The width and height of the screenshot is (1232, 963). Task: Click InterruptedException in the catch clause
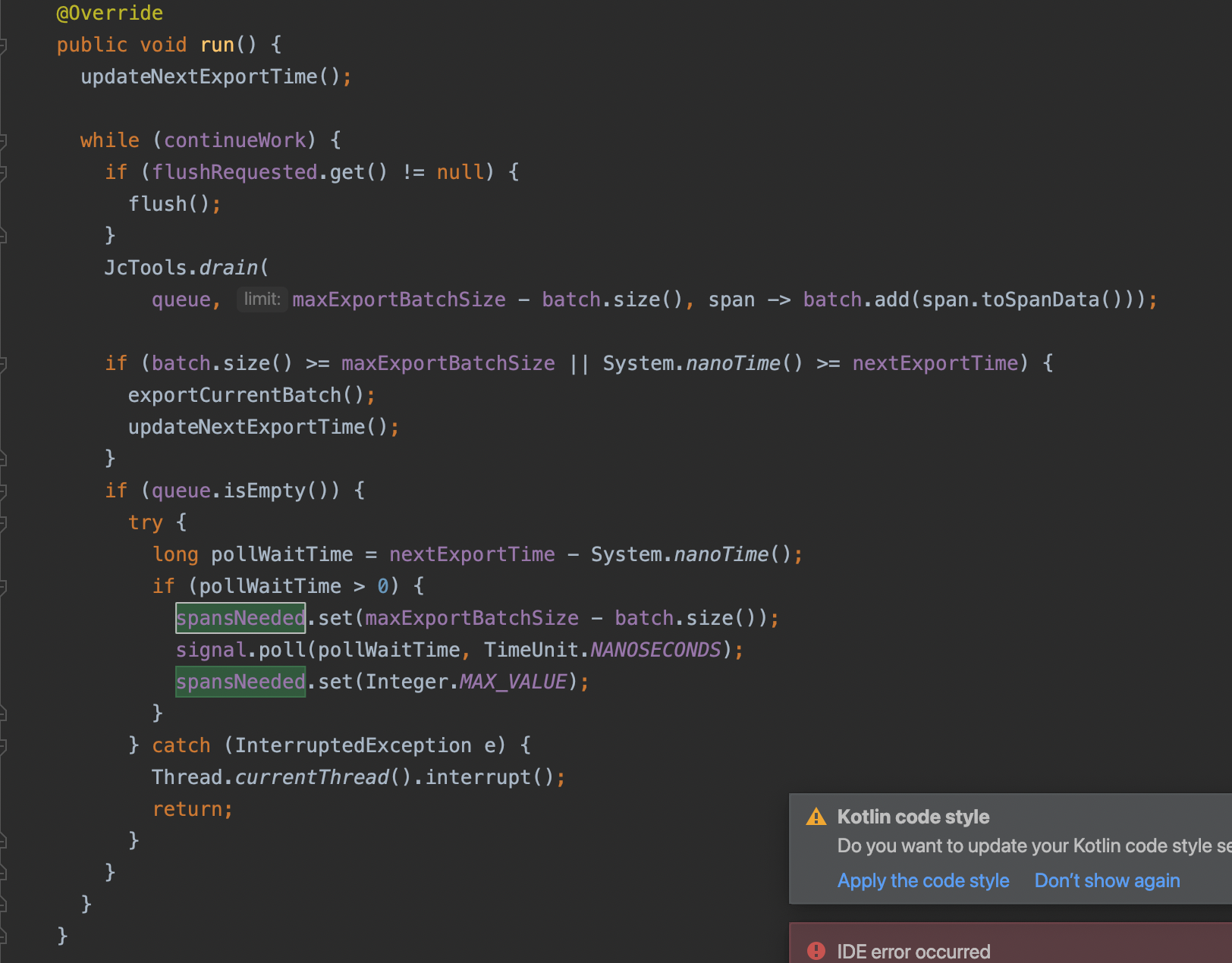(x=353, y=745)
